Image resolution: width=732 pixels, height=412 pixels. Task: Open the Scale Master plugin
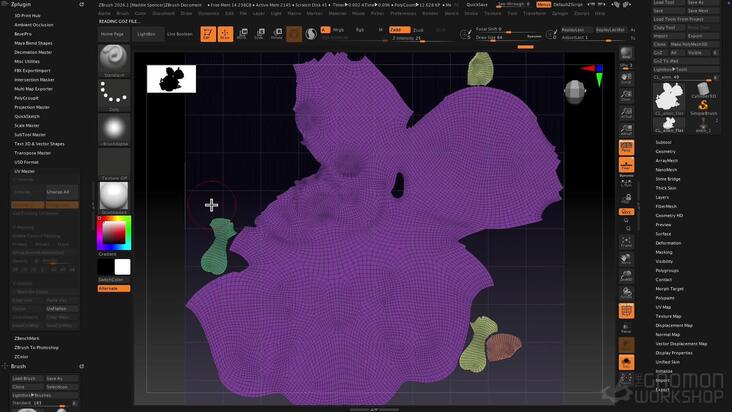click(x=27, y=126)
